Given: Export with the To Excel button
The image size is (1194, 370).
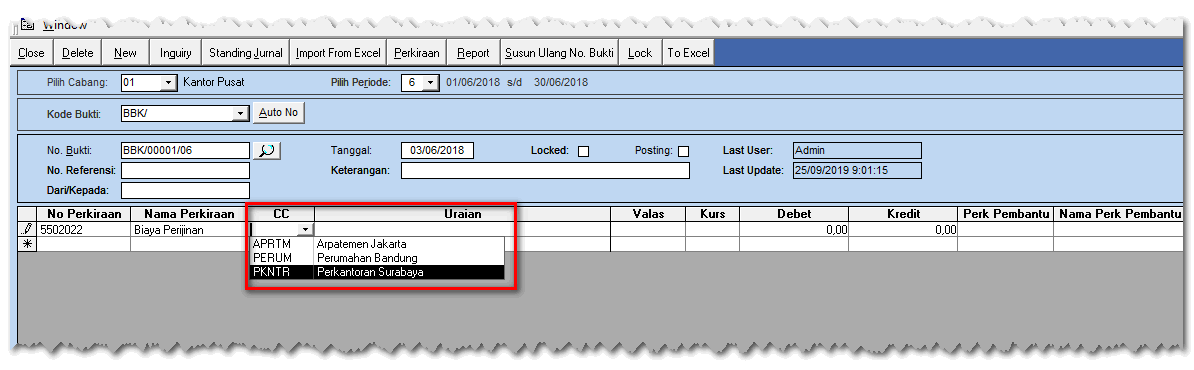Looking at the screenshot, I should (688, 53).
